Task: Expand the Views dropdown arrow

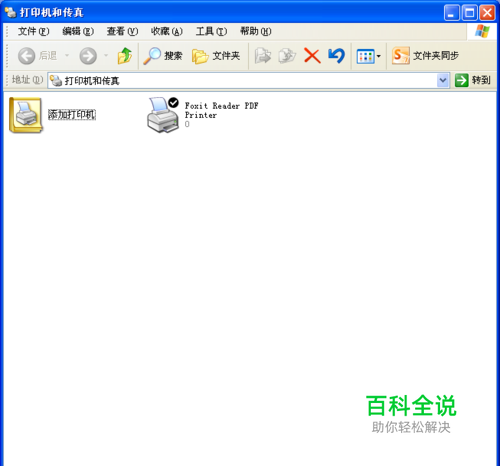Action: point(379,56)
